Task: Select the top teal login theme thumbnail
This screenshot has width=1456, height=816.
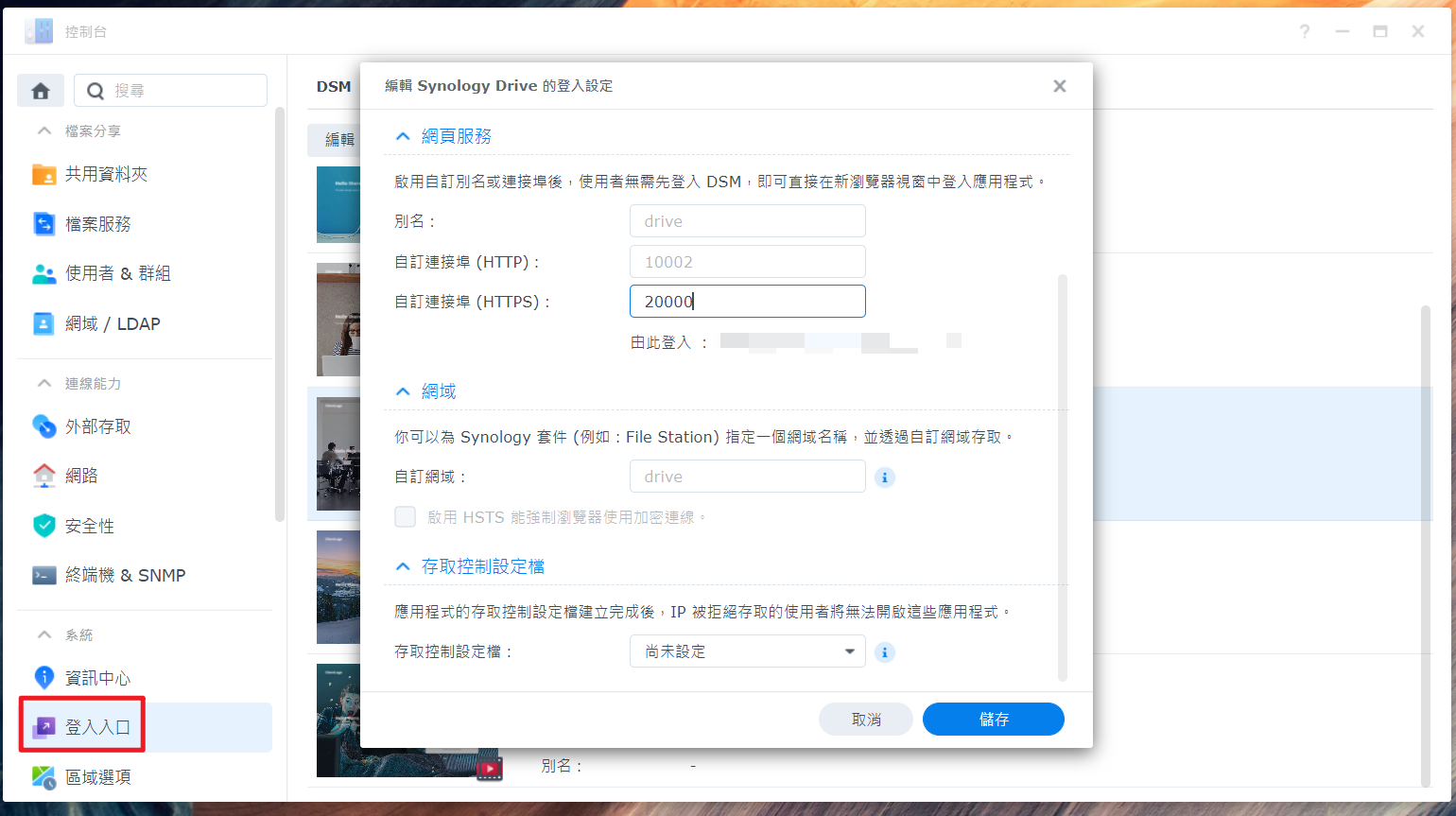Action: 338,205
